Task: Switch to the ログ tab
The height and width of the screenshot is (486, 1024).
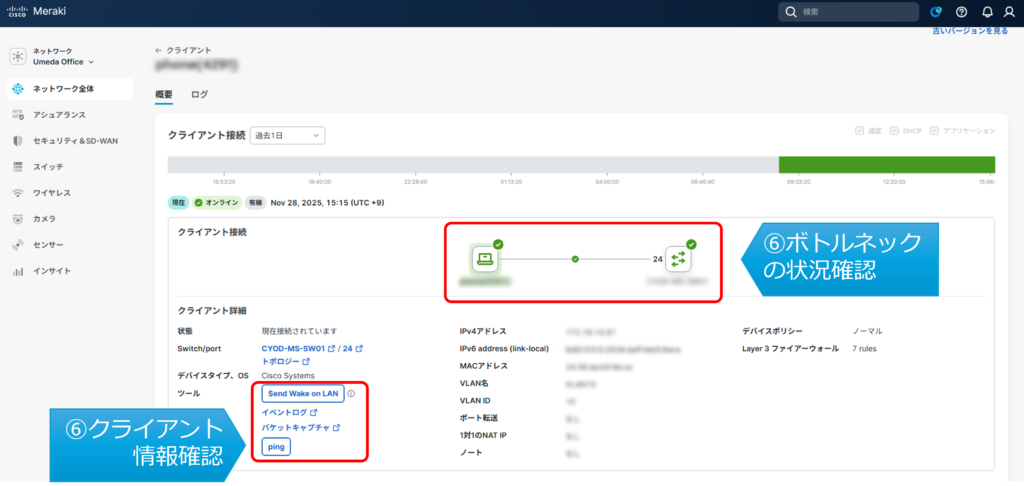Action: [200, 94]
